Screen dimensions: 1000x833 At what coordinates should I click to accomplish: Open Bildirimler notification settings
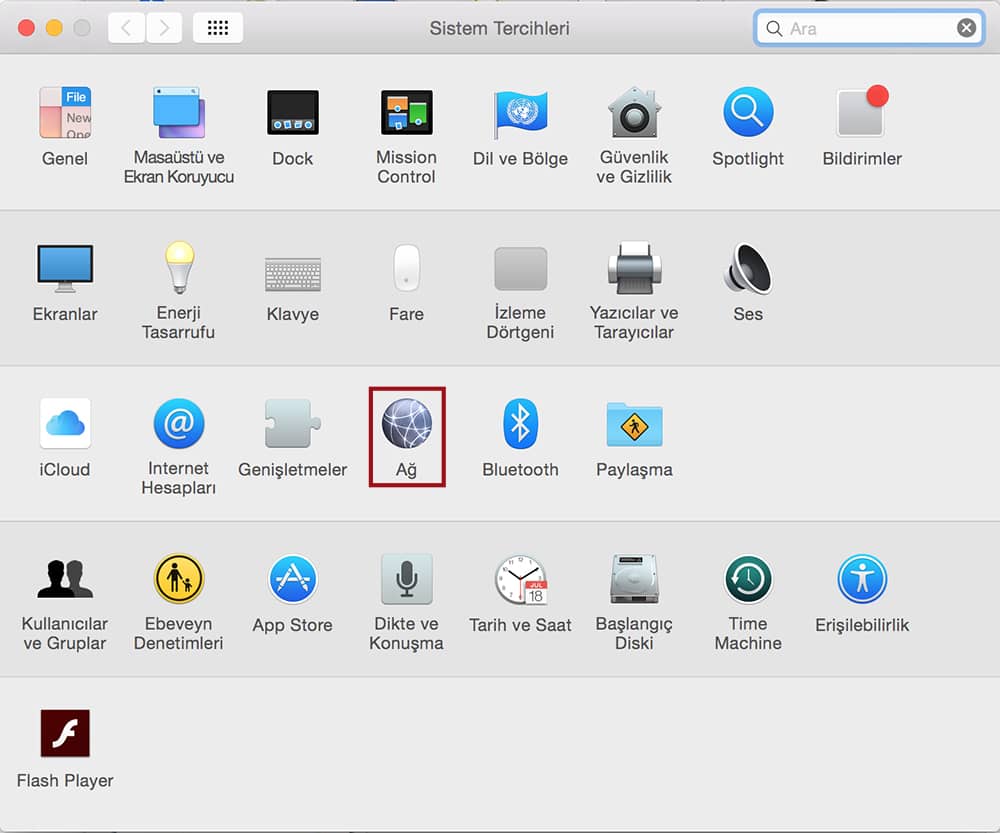[x=862, y=113]
